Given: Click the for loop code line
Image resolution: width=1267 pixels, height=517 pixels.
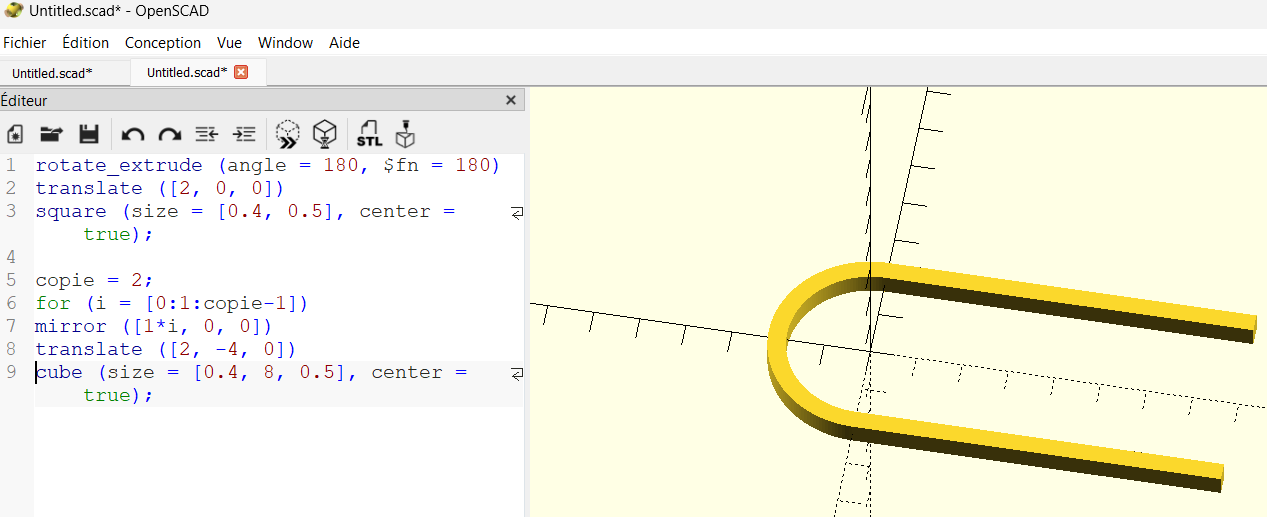Looking at the screenshot, I should [x=172, y=303].
